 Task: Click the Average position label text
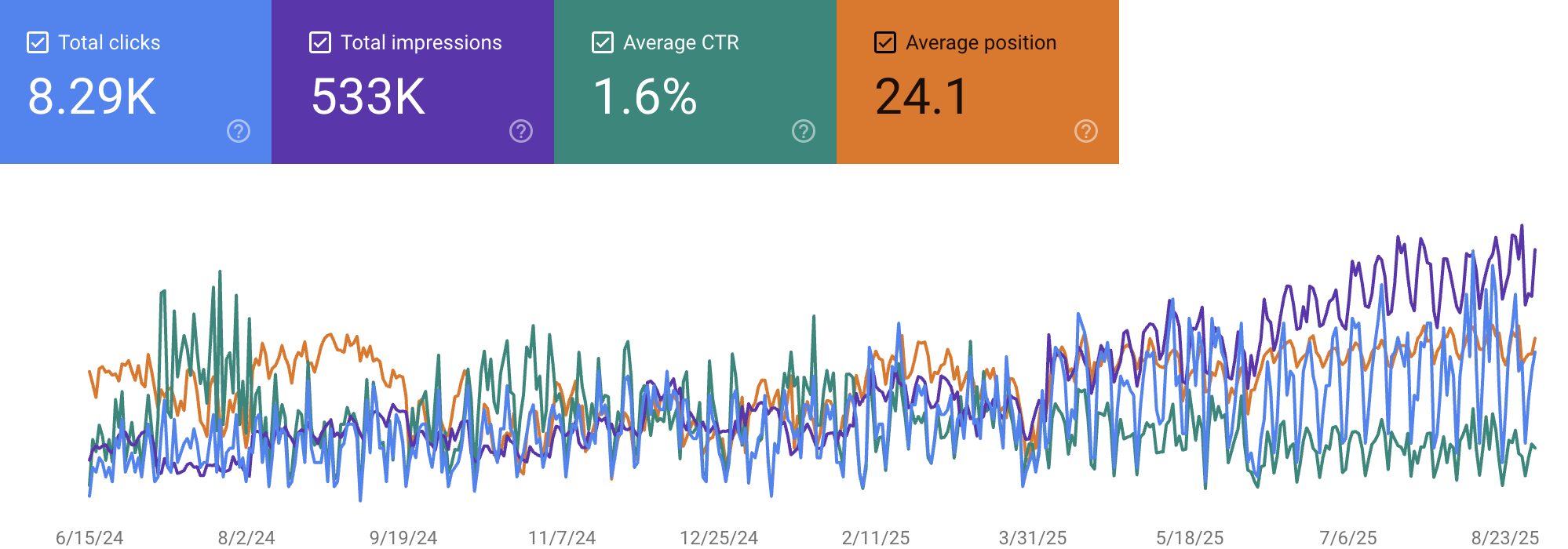point(981,42)
